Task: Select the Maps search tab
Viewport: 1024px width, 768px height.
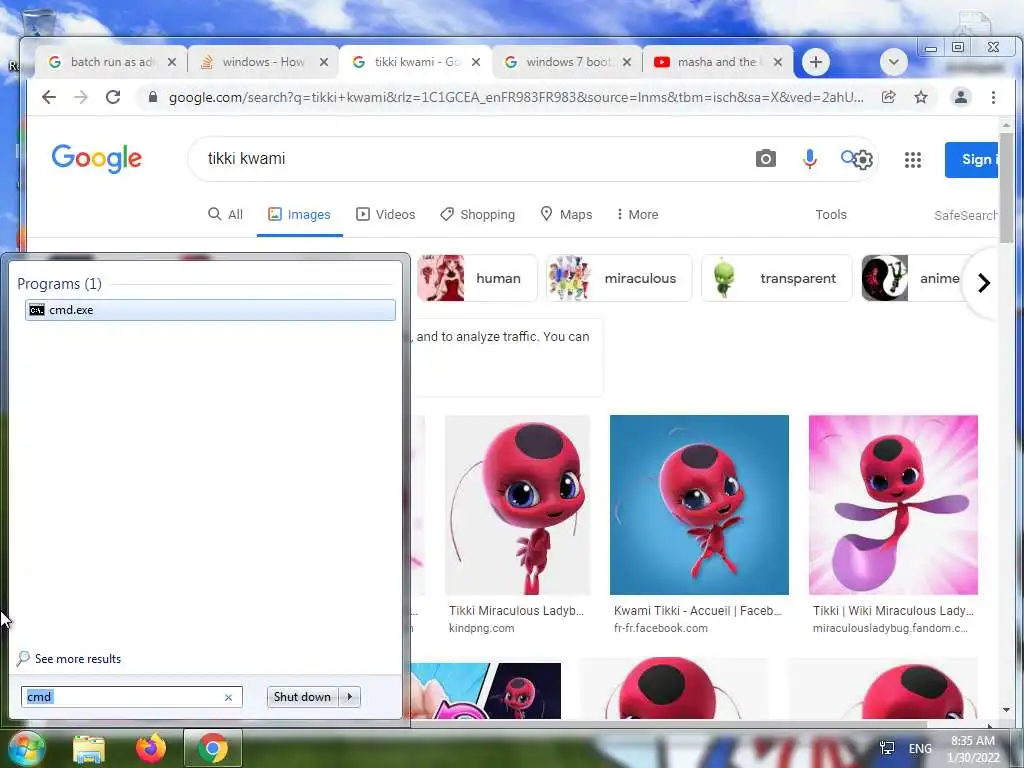Action: [x=566, y=214]
